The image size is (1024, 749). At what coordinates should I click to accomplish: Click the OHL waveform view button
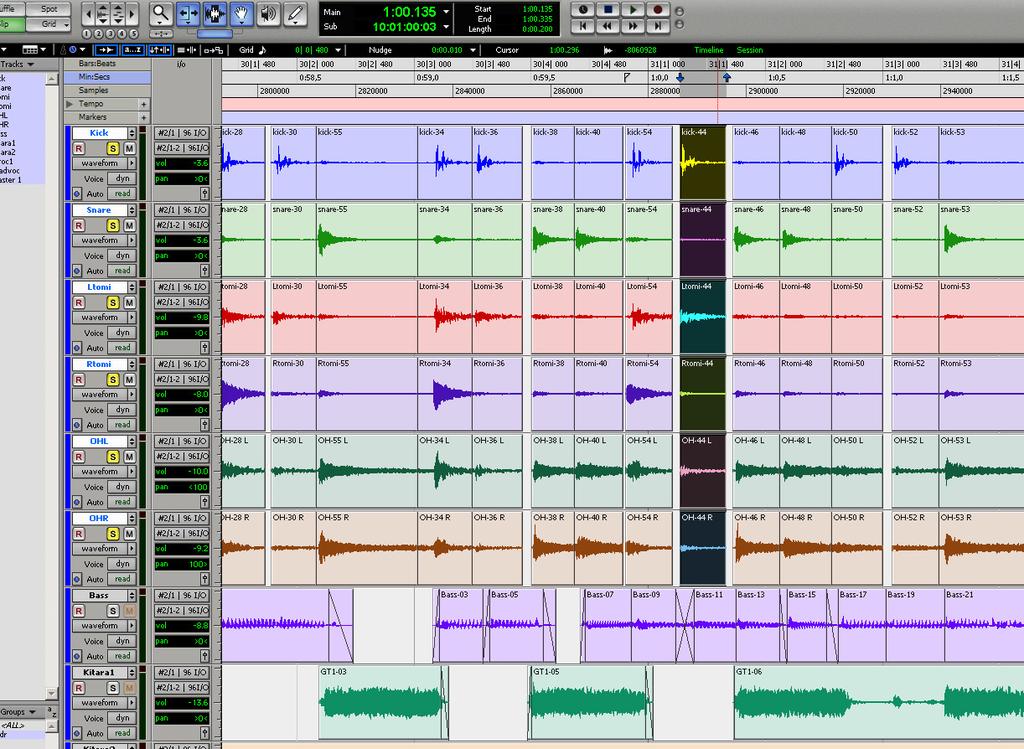pos(100,471)
